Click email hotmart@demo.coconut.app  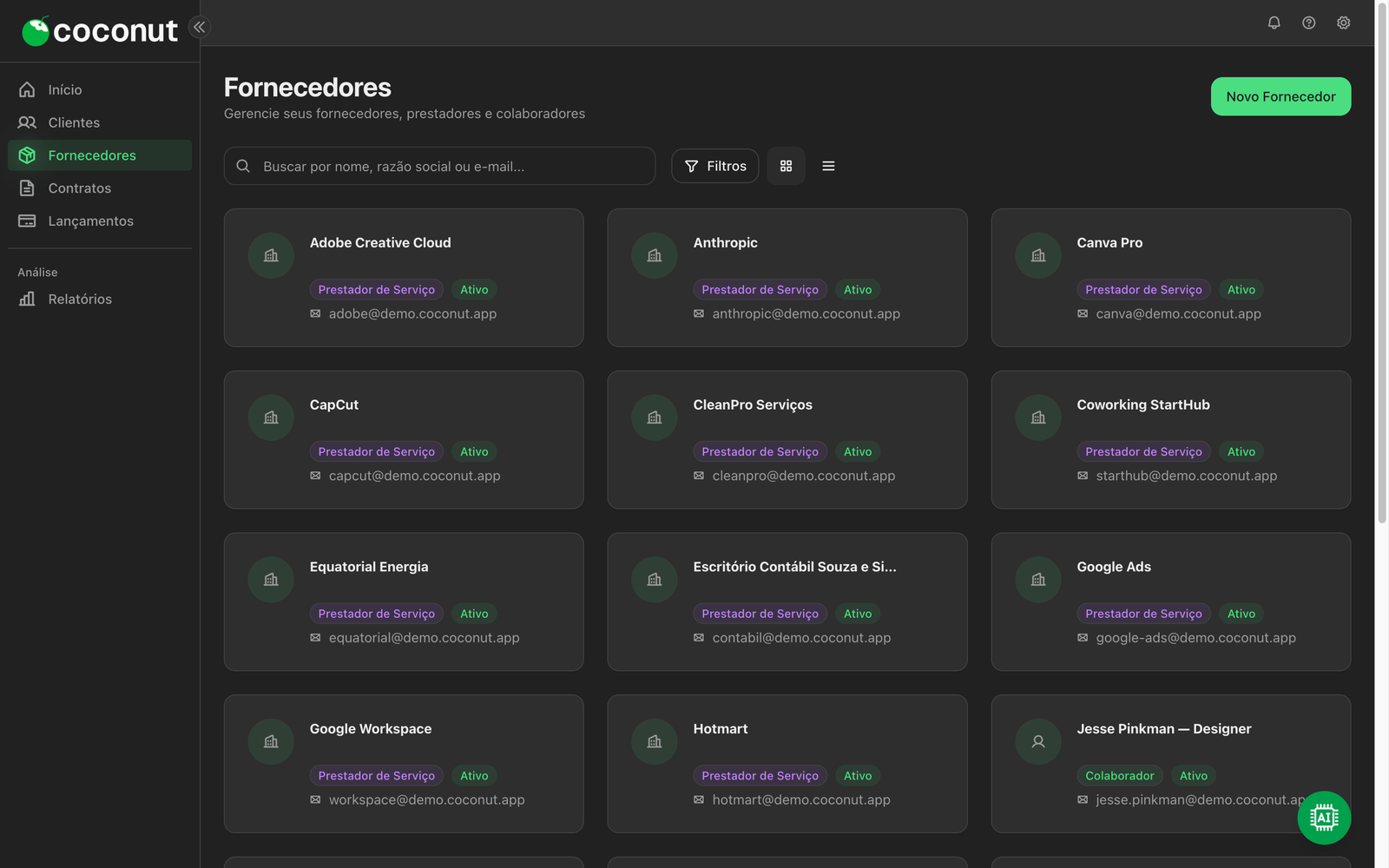point(801,800)
